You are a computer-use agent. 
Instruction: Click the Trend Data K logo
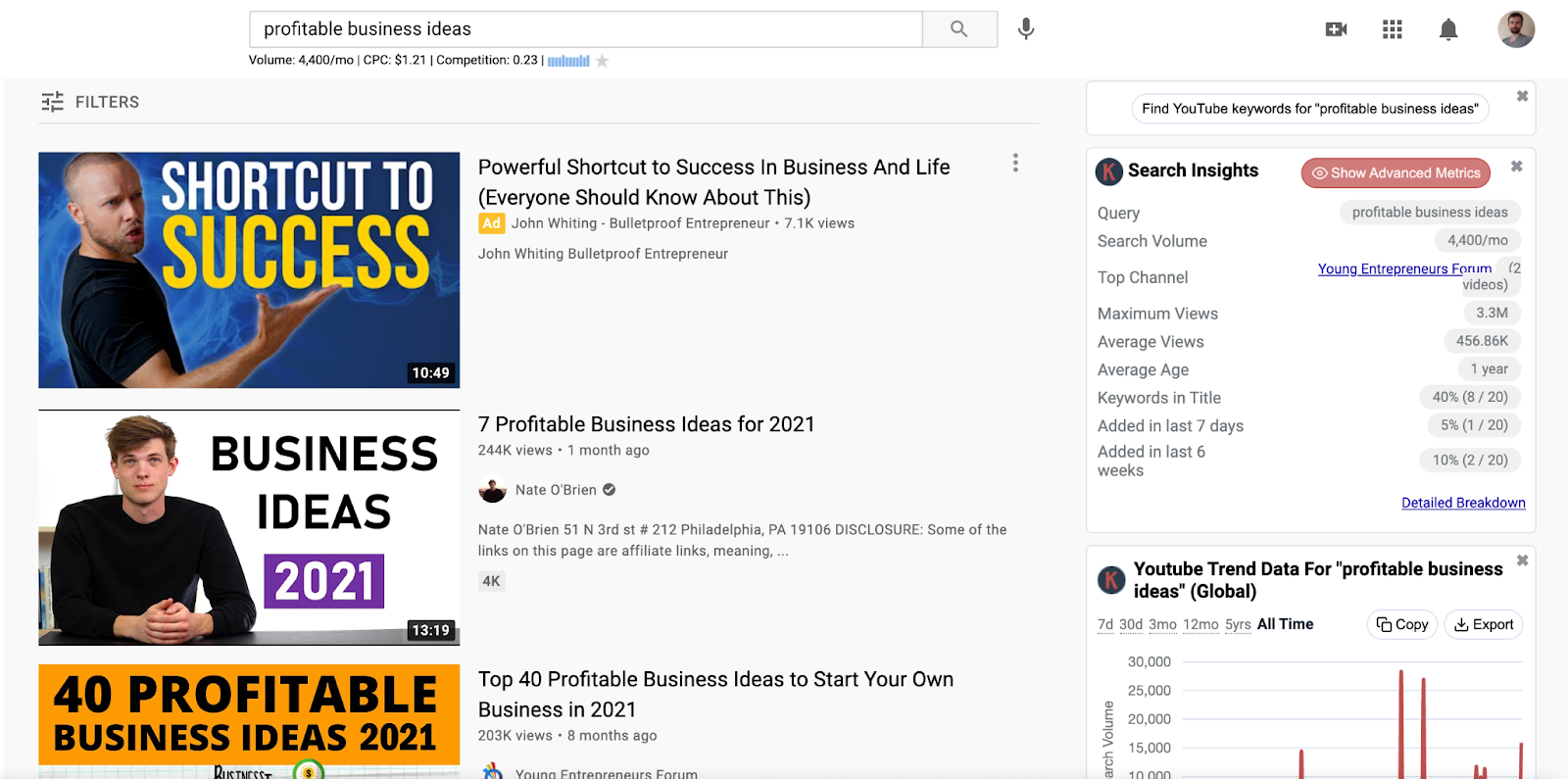pyautogui.click(x=1111, y=580)
